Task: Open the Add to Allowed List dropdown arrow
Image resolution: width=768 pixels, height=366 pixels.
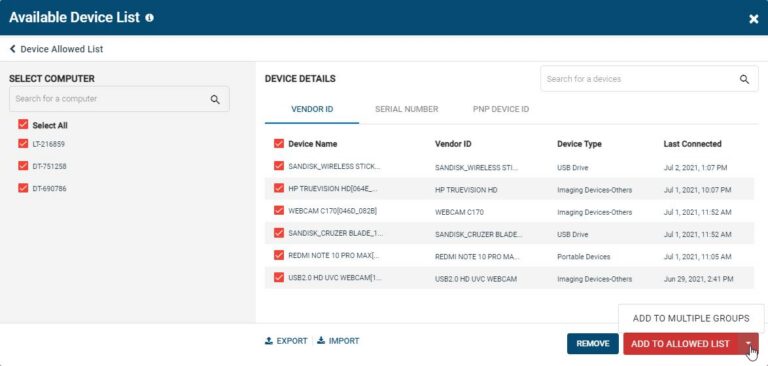Action: pyautogui.click(x=748, y=344)
